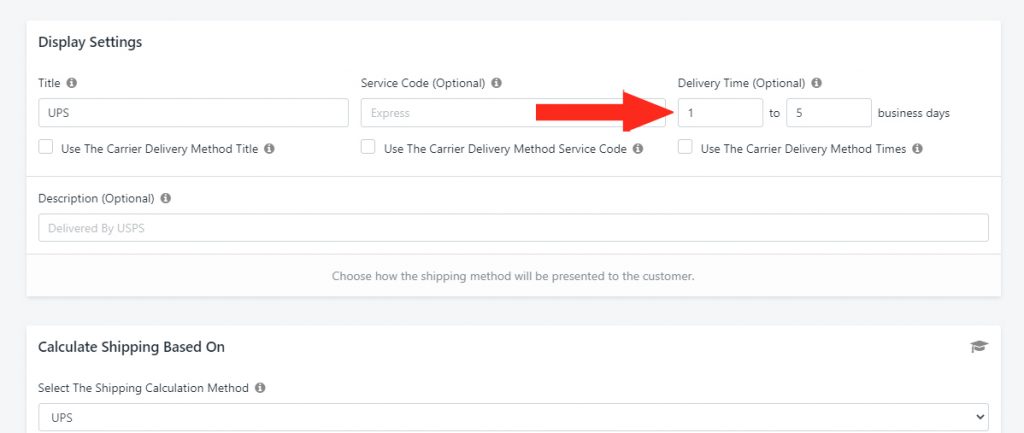Click the info icon next to Title

(x=72, y=83)
